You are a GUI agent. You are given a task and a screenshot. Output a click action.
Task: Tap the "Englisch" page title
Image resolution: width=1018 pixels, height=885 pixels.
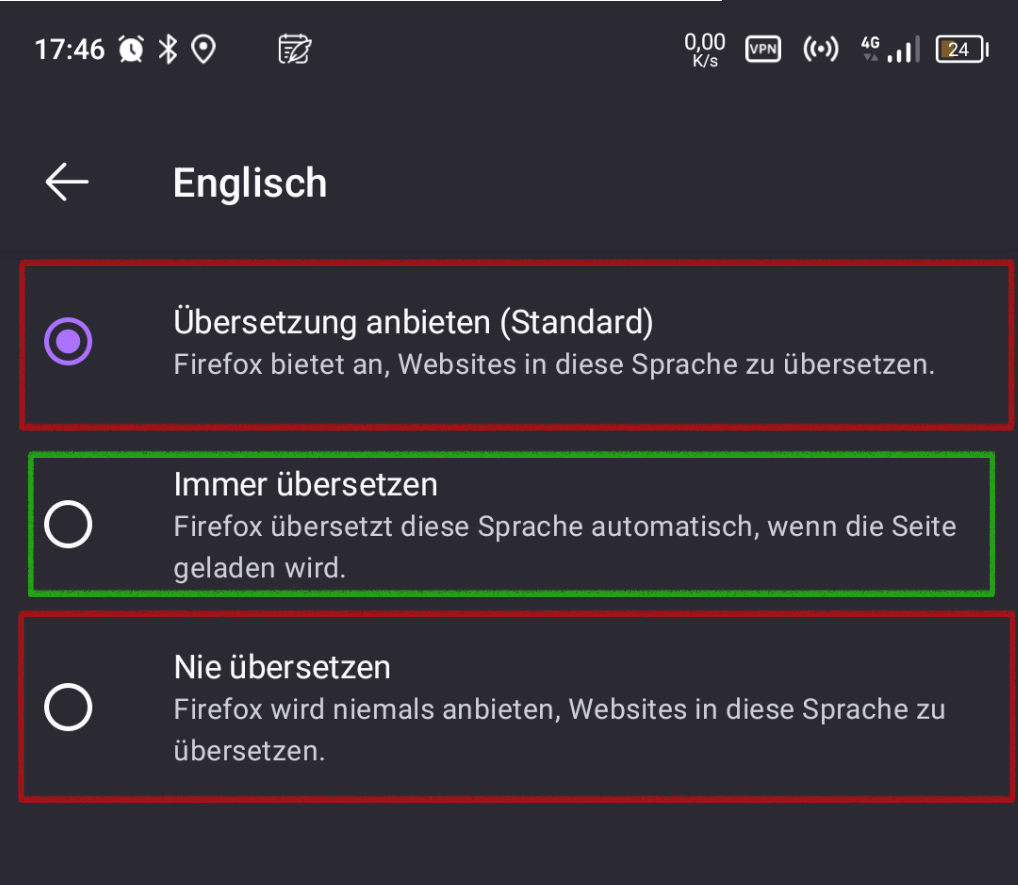click(x=250, y=183)
